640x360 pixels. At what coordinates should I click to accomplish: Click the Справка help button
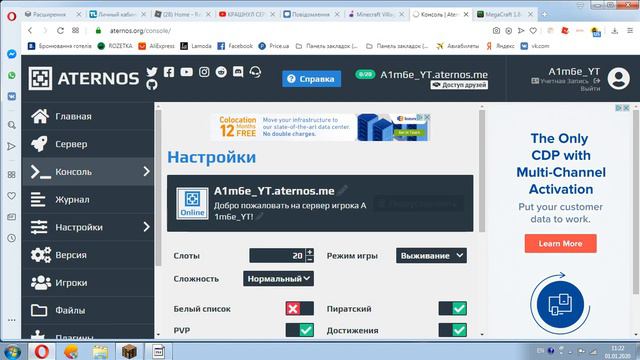pos(311,79)
